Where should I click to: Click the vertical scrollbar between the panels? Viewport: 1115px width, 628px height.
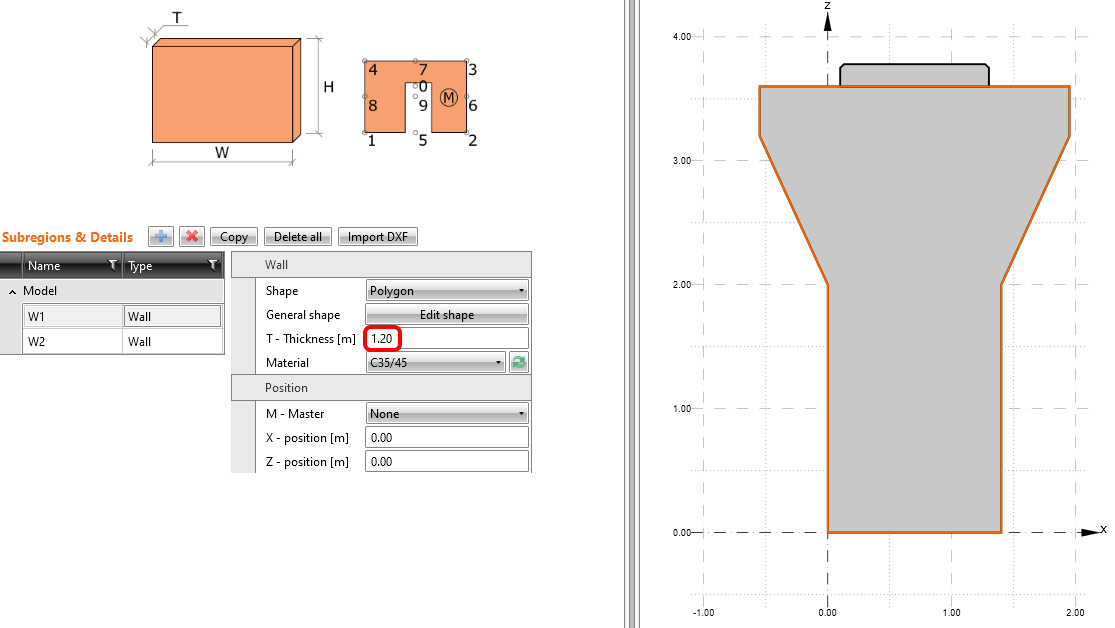tap(632, 314)
